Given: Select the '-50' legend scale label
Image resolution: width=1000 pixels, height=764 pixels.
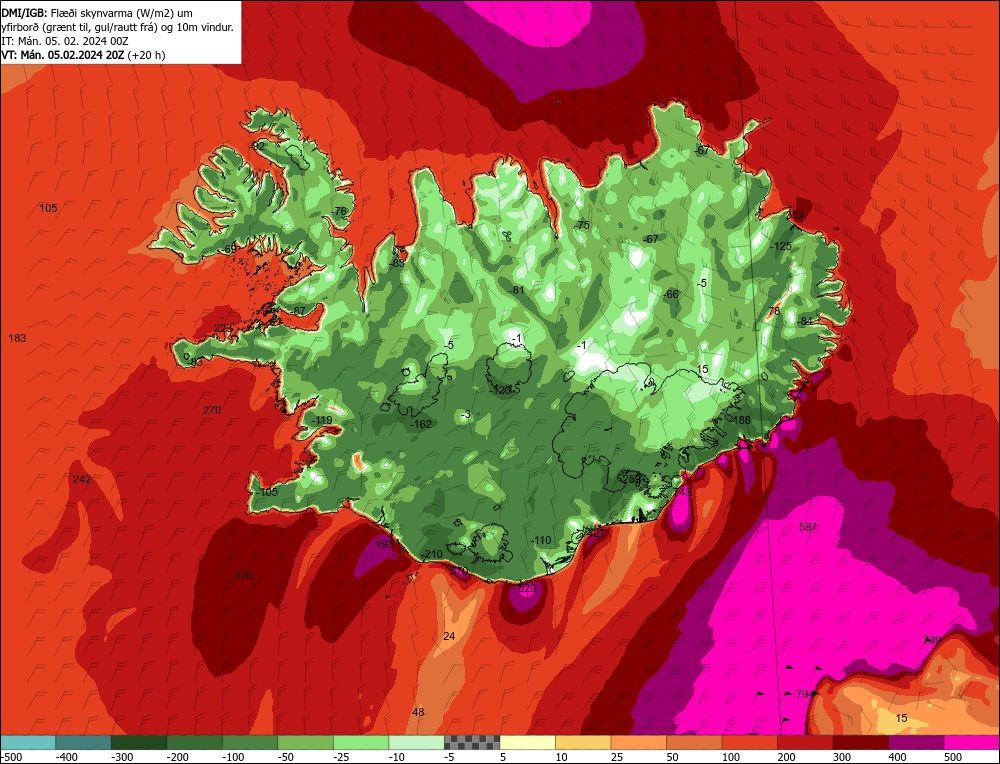Looking at the screenshot, I should coord(286,757).
